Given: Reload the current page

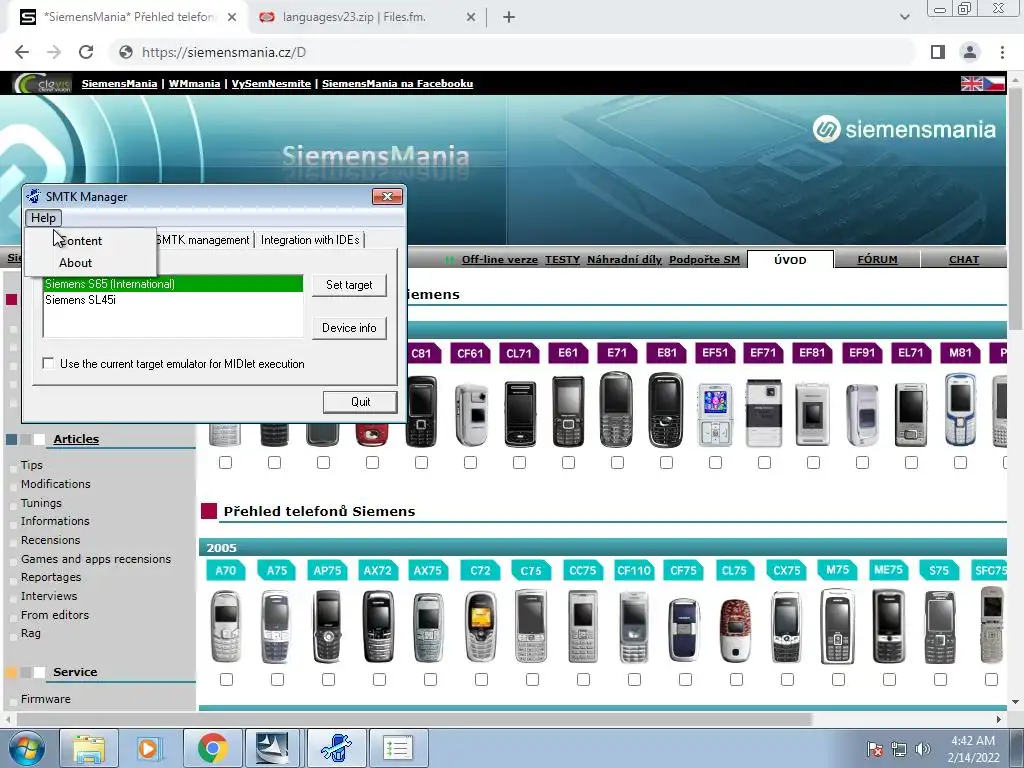Looking at the screenshot, I should pyautogui.click(x=86, y=52).
